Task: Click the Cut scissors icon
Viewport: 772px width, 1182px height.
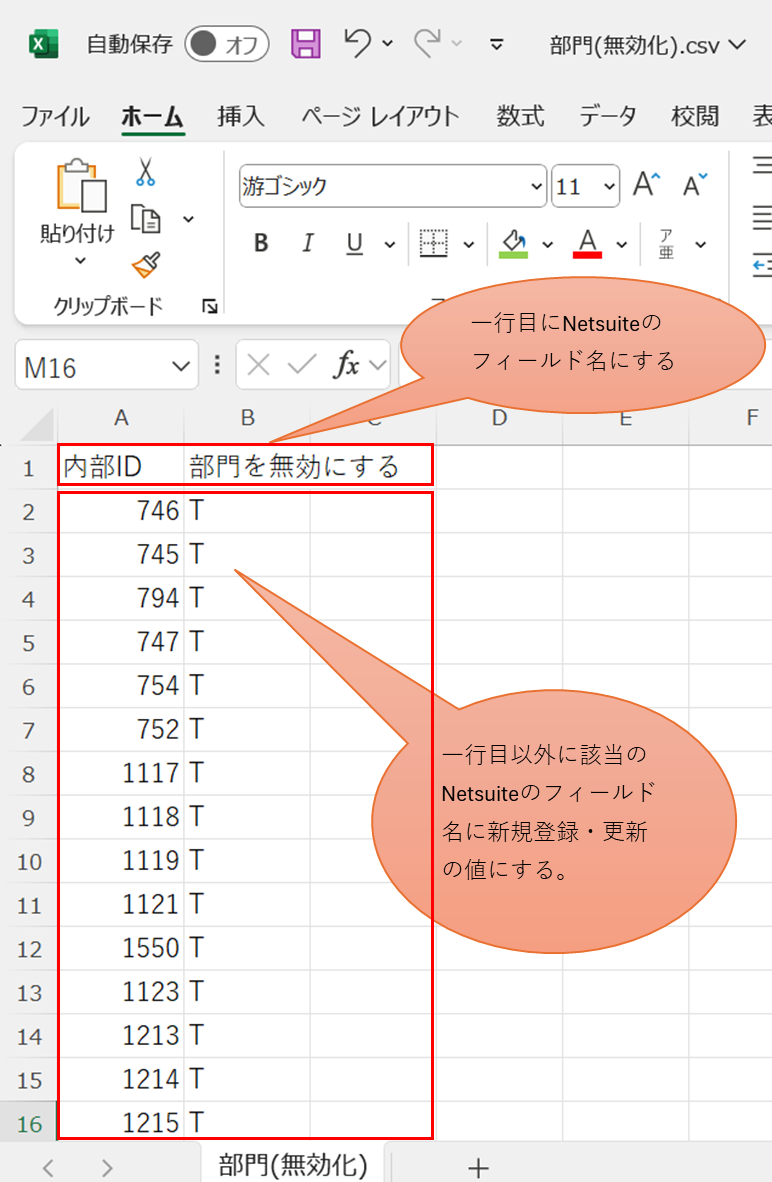Action: click(146, 172)
